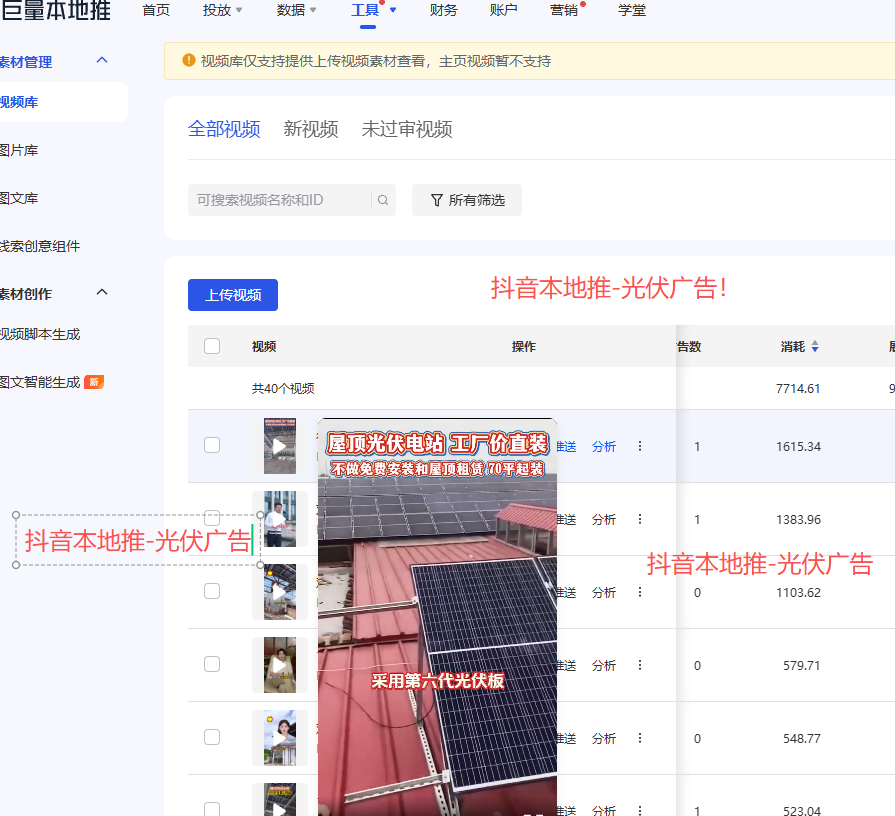Collapse the 素材创作 sidebar section
This screenshot has height=816, width=895.
click(102, 292)
